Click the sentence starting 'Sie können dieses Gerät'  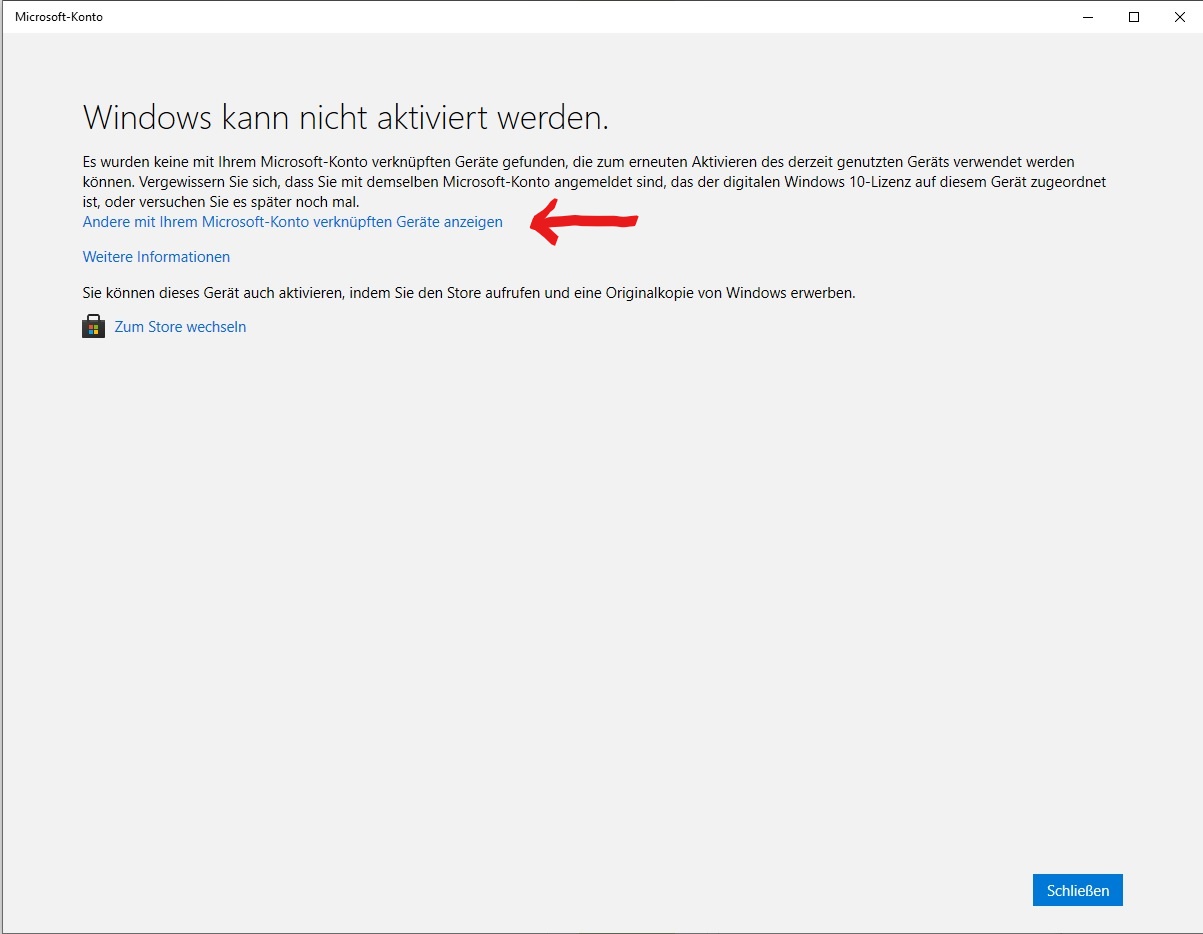469,293
